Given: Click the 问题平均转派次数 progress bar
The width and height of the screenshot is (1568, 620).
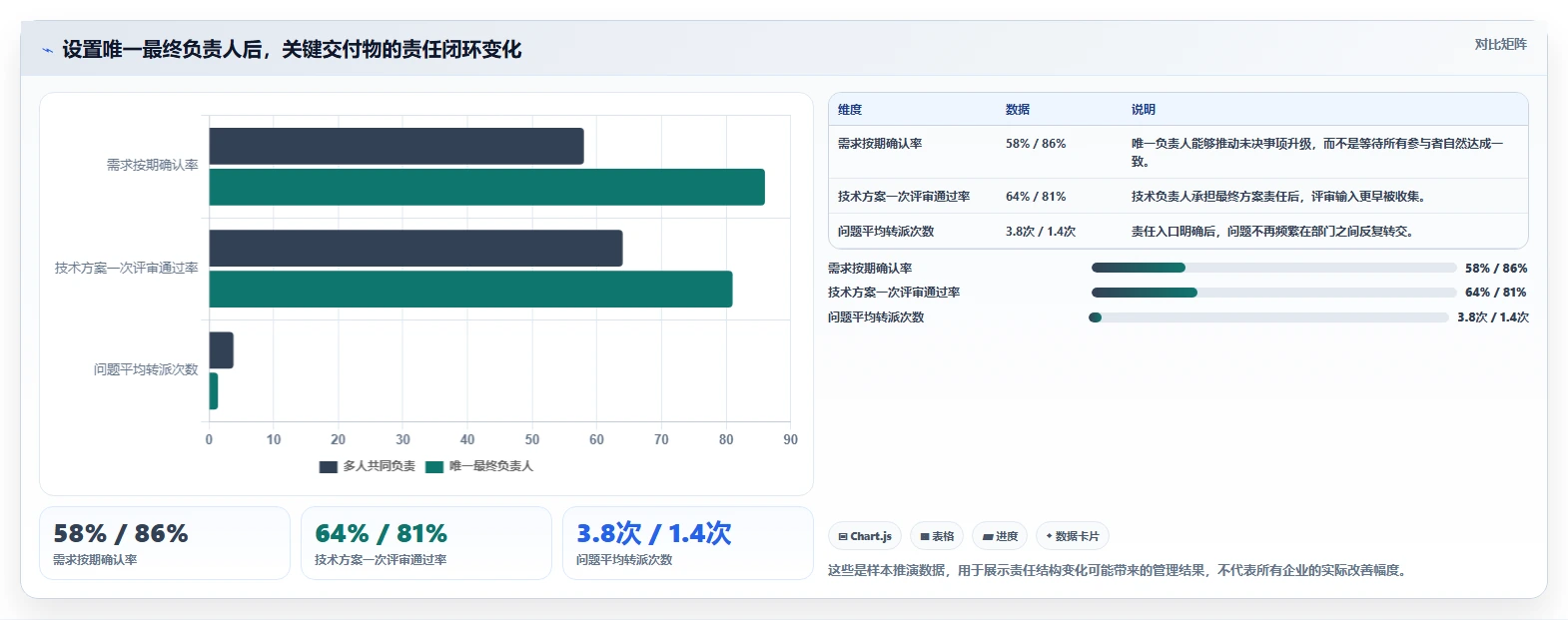Looking at the screenshot, I should [1268, 317].
